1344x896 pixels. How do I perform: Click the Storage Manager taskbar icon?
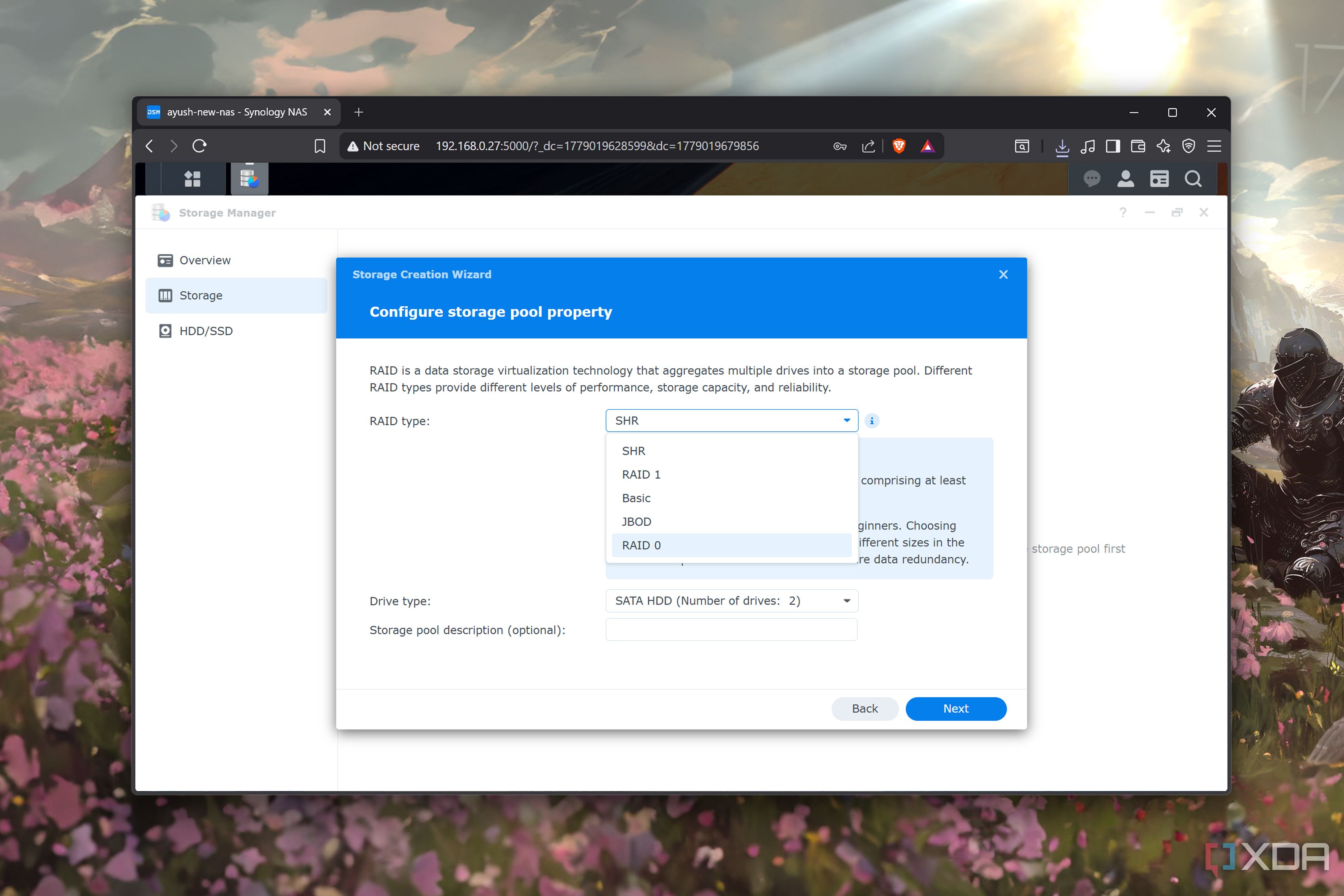coord(250,179)
